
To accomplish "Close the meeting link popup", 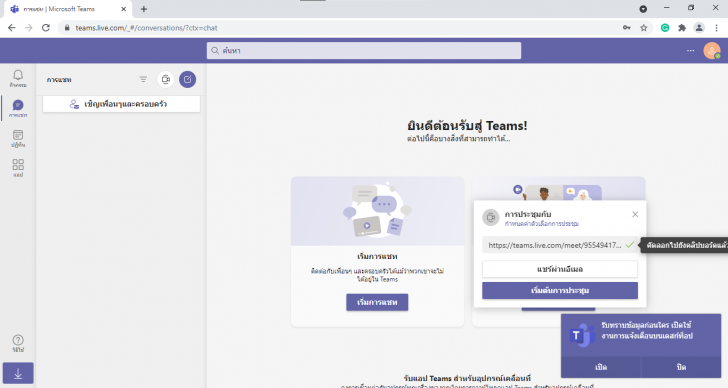I will point(635,214).
